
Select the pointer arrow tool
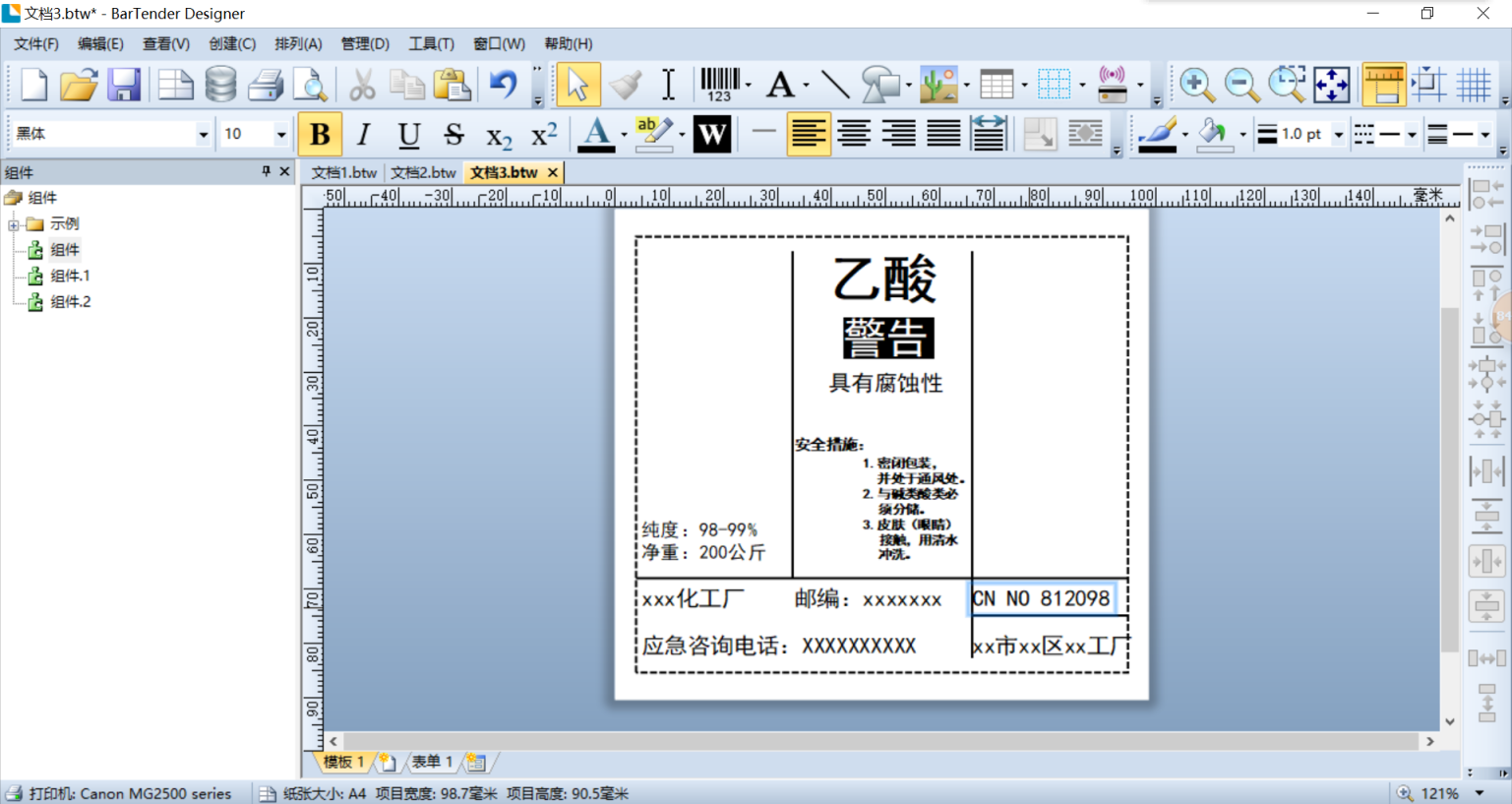click(x=577, y=85)
